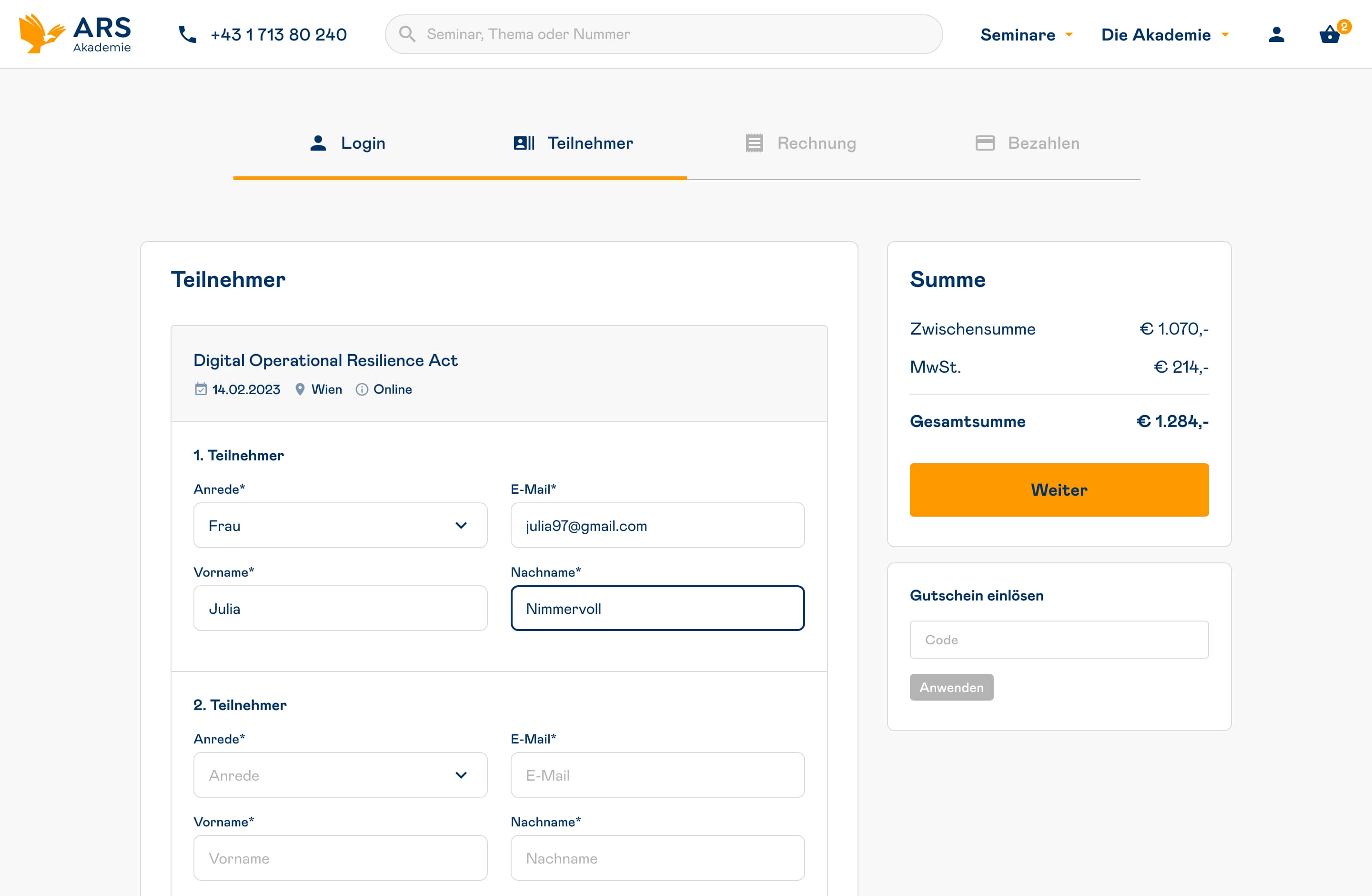Click the Rechnung step icon
The height and width of the screenshot is (896, 1372).
[x=754, y=143]
